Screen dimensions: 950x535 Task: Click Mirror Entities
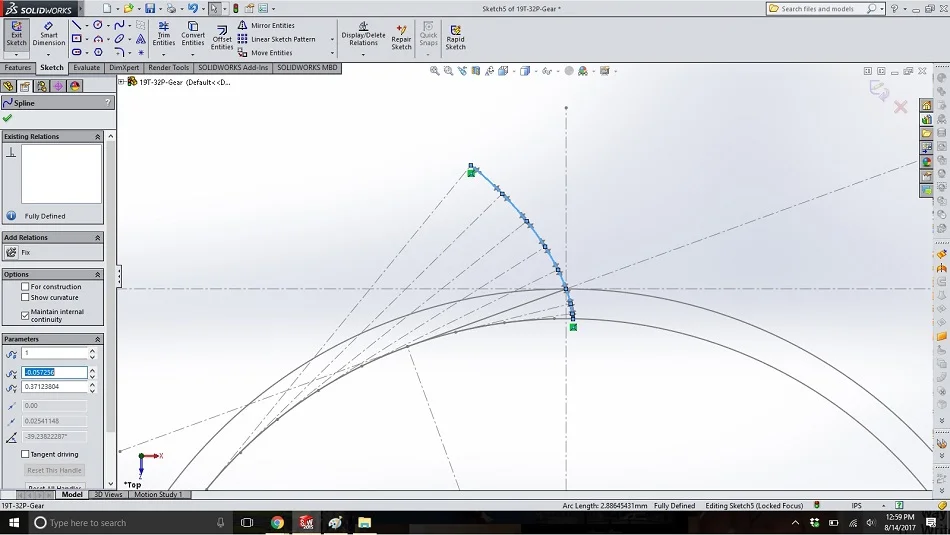[x=265, y=25]
